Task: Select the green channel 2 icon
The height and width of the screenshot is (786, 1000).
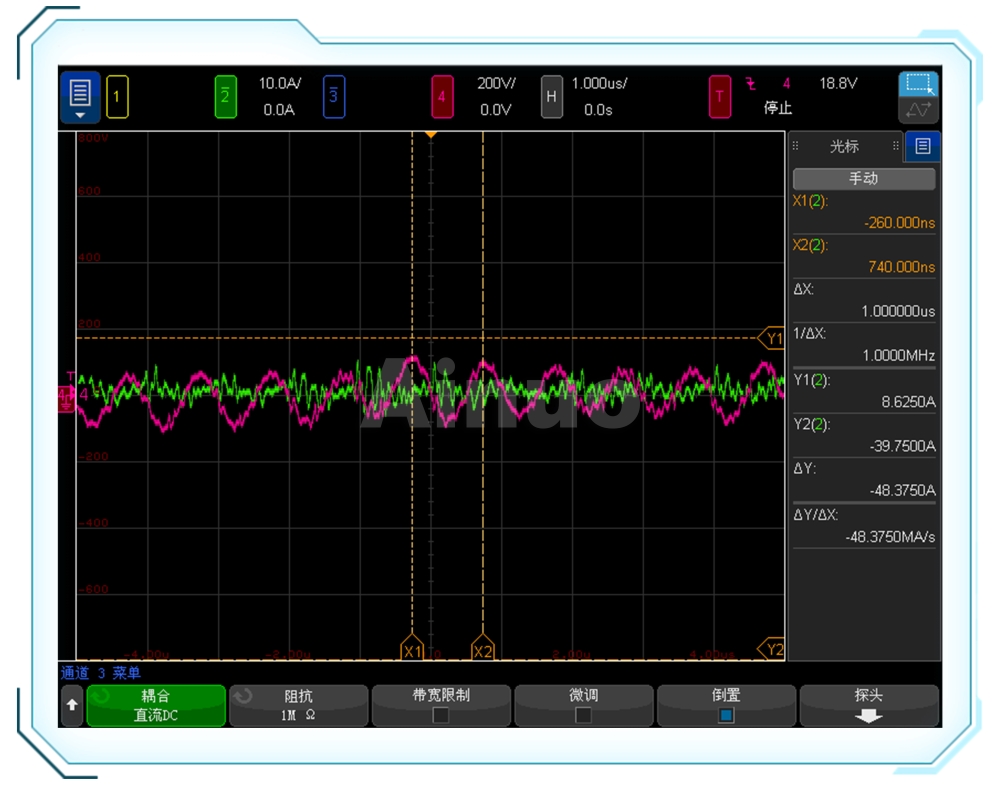Action: pos(226,97)
